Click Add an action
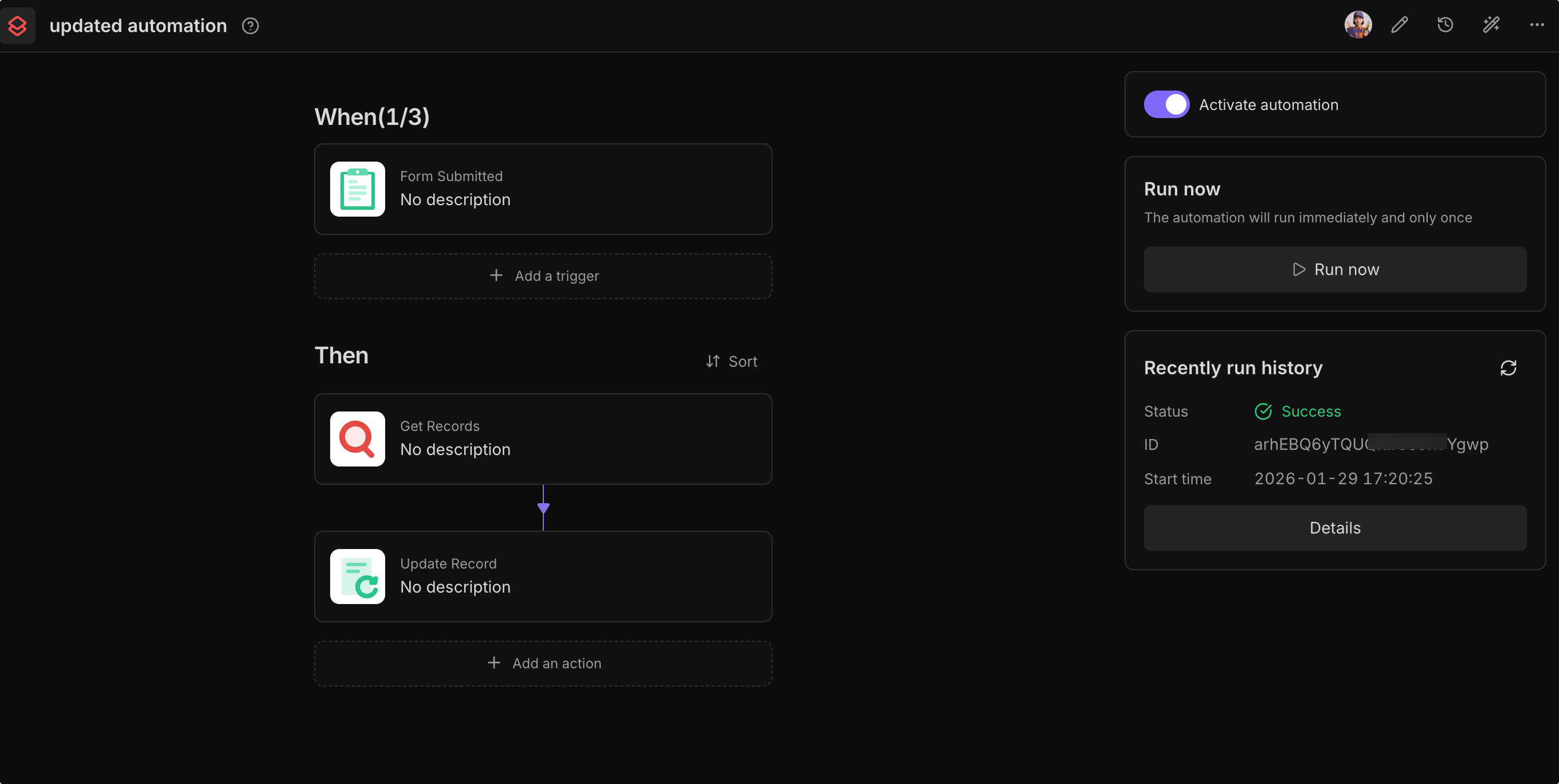The height and width of the screenshot is (784, 1559). (x=543, y=663)
